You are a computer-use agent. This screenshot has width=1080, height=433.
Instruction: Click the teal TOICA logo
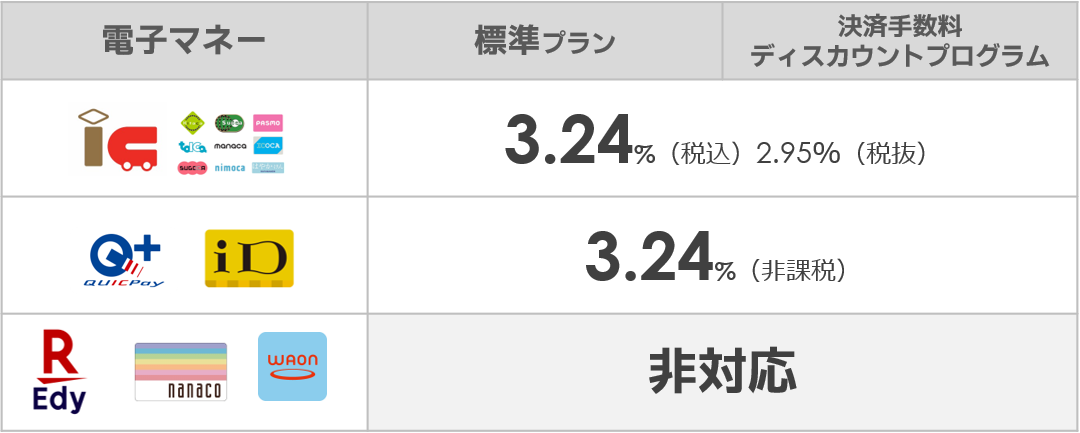coord(193,146)
